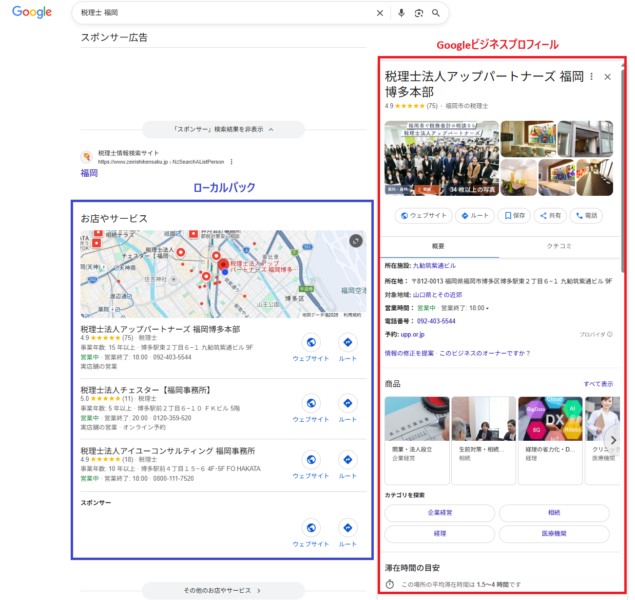Click the 保存 button in business profile

[x=515, y=215]
